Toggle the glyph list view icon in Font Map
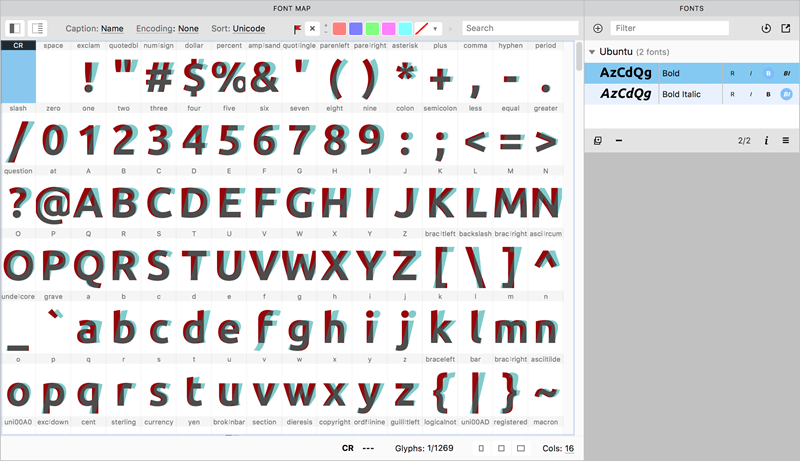The height and width of the screenshot is (461, 800). click(37, 29)
